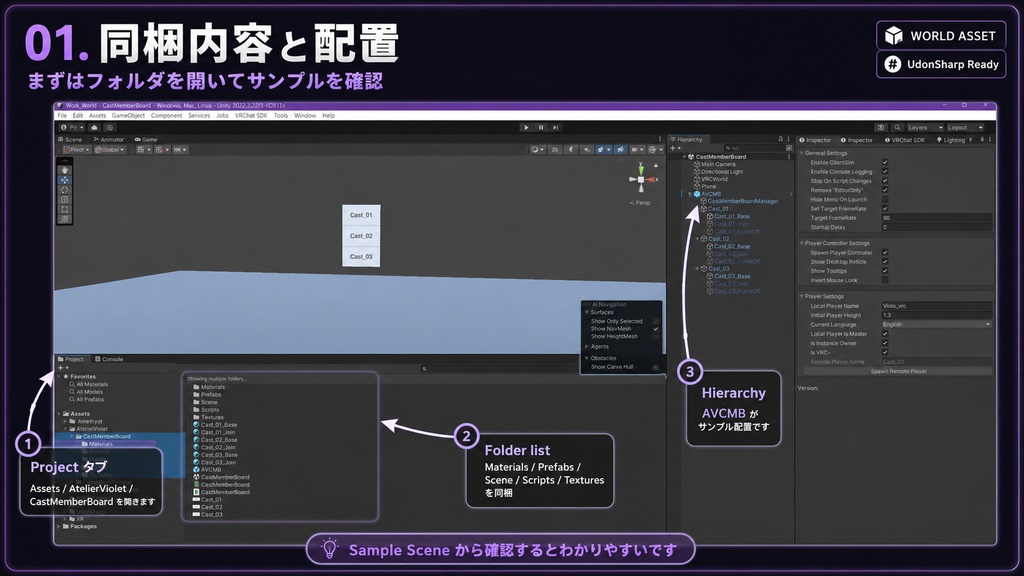The height and width of the screenshot is (576, 1024).
Task: Toggle Show Desktop Reticle checkbox
Action: 885,261
